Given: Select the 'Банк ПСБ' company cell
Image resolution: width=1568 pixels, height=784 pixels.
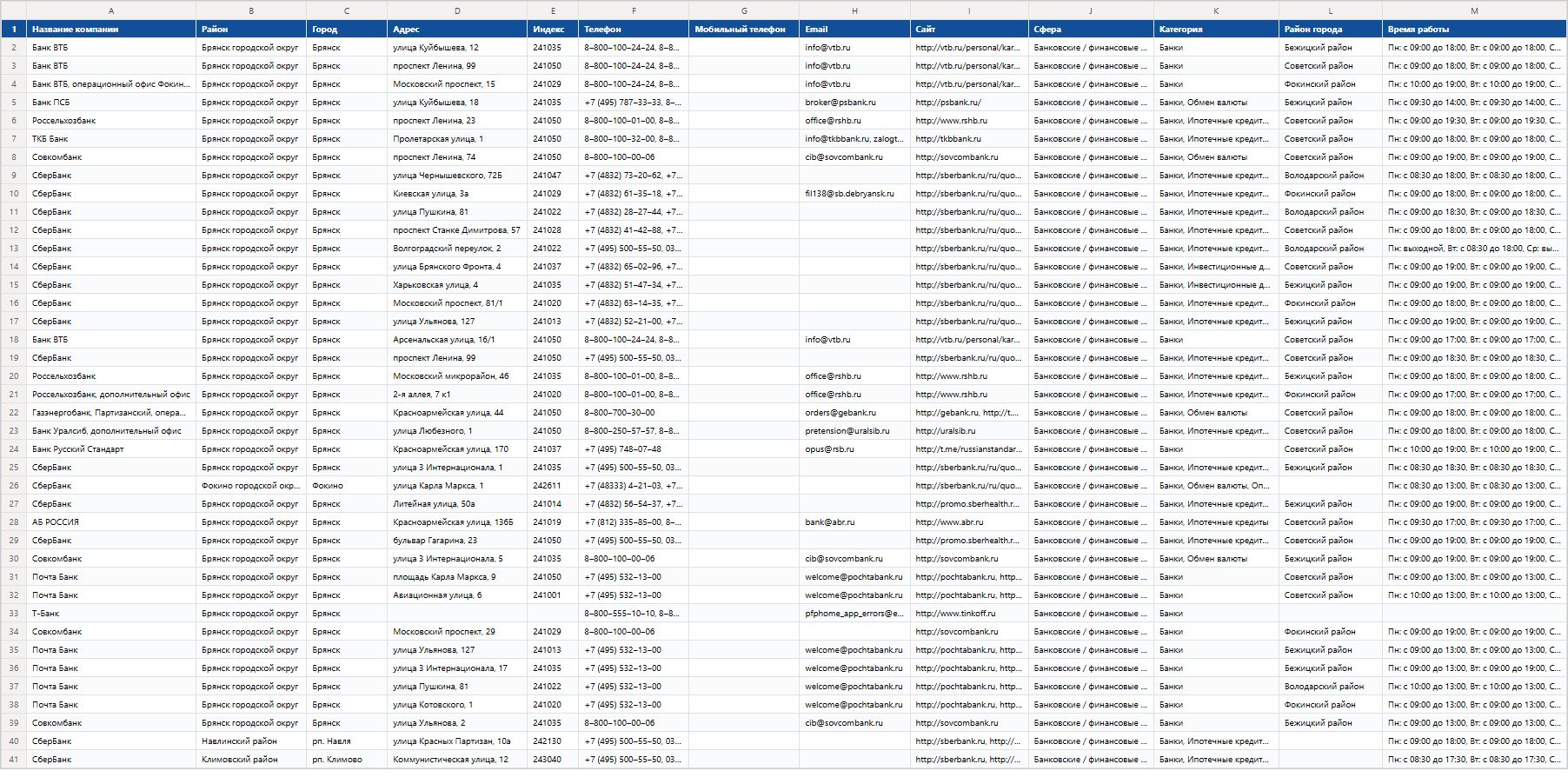Looking at the screenshot, I should click(x=111, y=103).
